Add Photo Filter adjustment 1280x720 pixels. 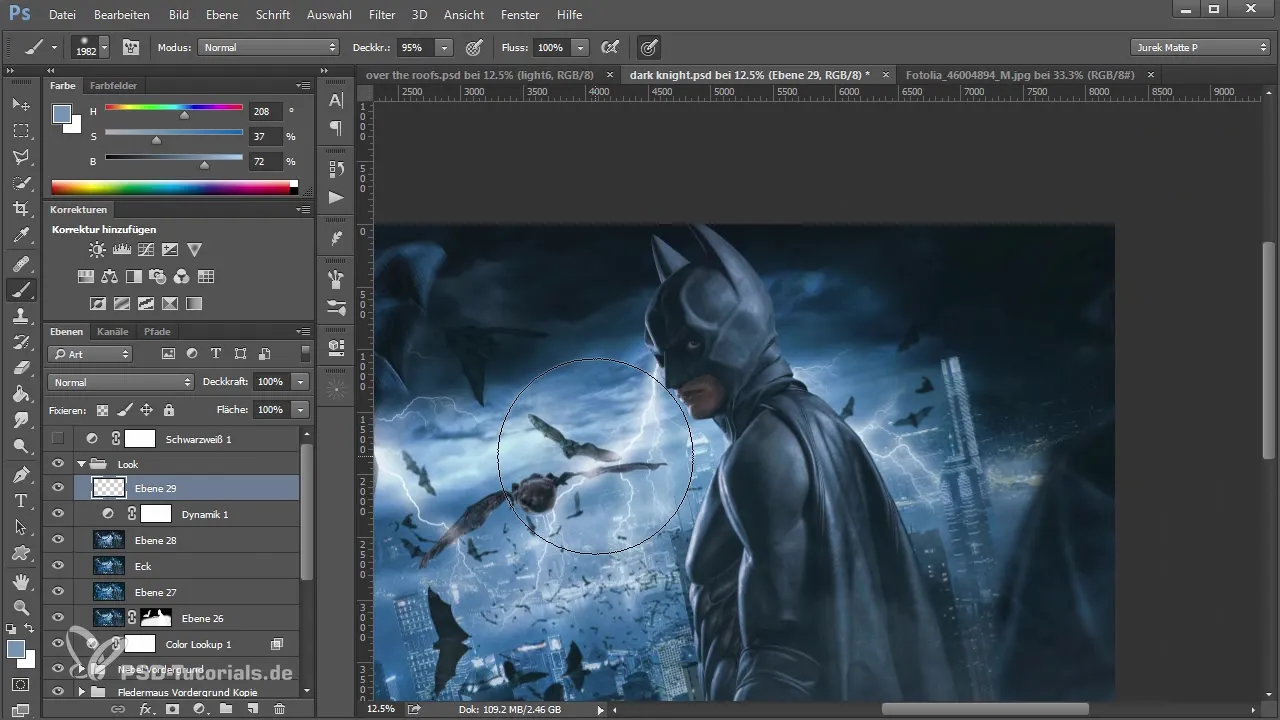(158, 277)
